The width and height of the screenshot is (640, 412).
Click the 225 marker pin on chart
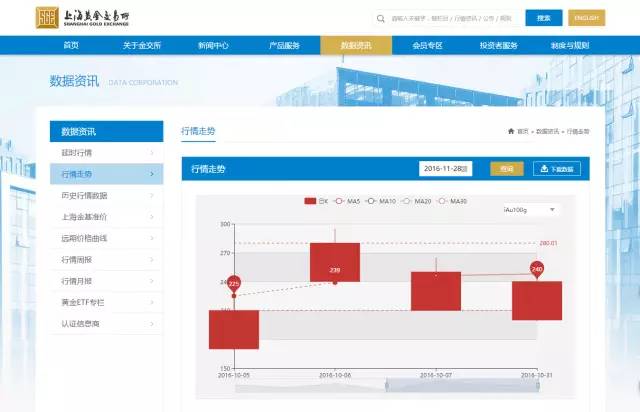(x=234, y=283)
